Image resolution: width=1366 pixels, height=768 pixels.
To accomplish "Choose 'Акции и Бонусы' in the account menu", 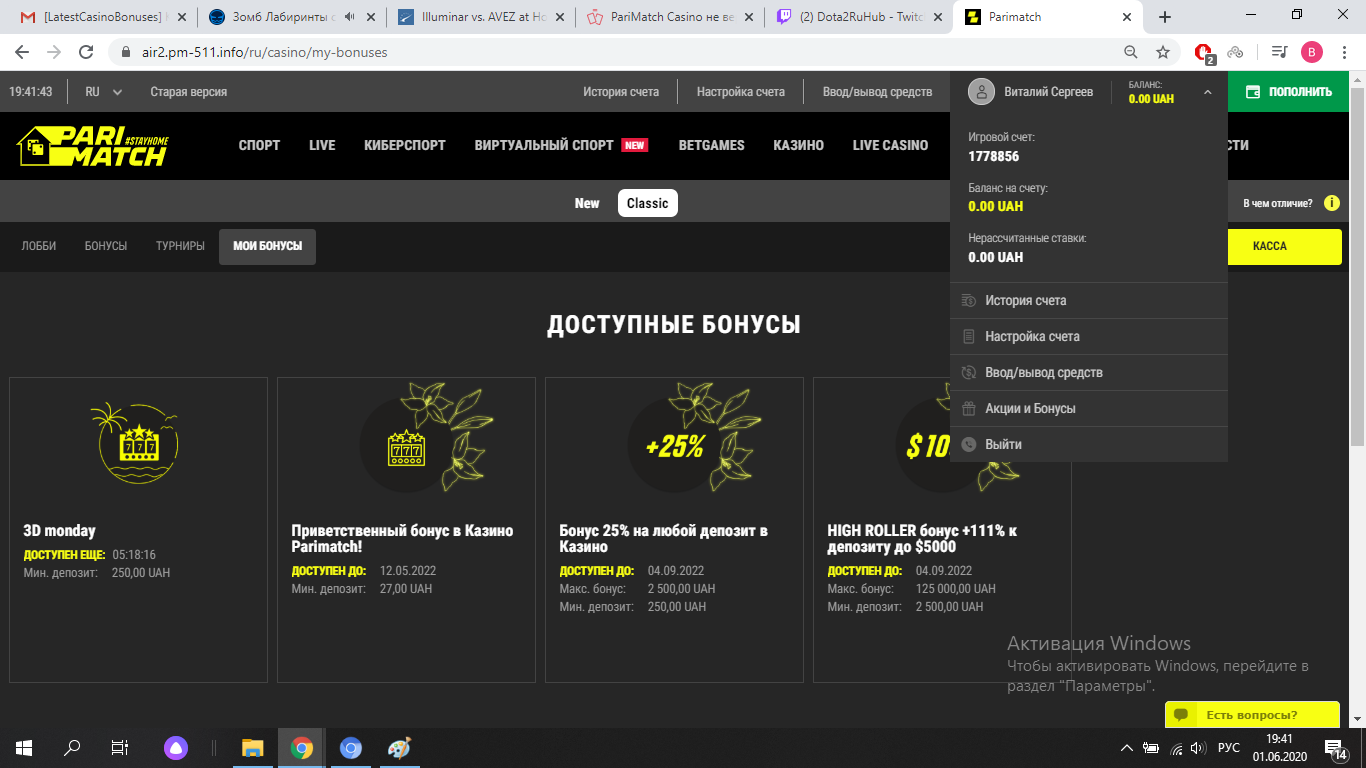I will [1089, 409].
